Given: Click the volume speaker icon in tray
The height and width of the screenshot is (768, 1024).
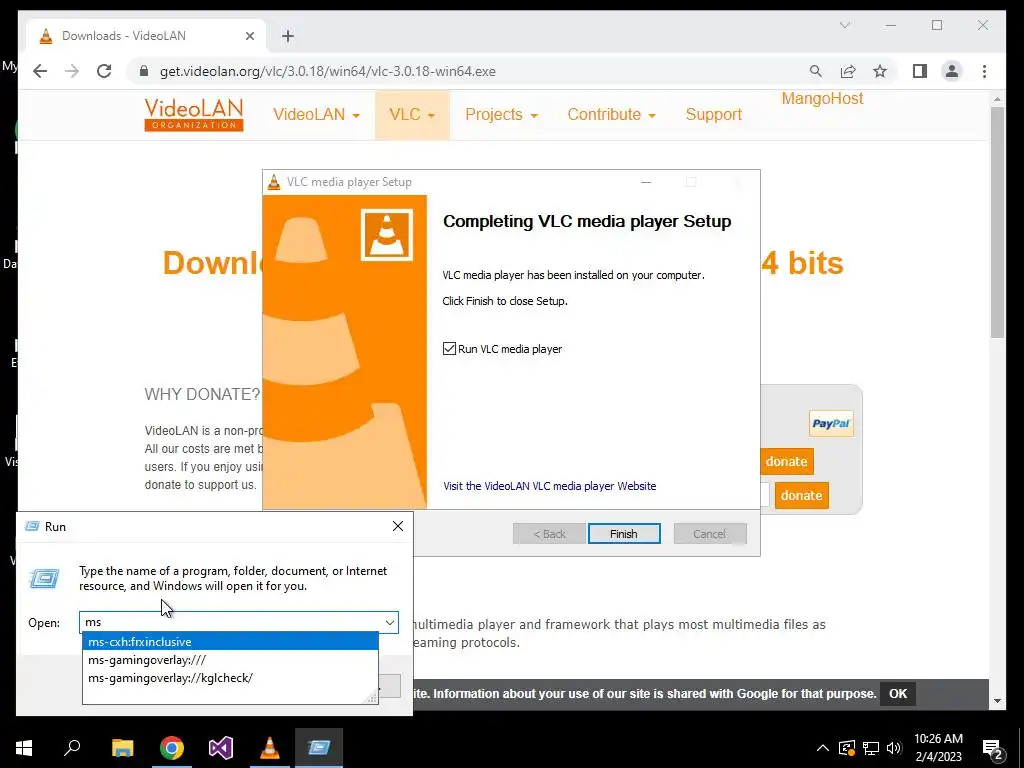Looking at the screenshot, I should 894,748.
